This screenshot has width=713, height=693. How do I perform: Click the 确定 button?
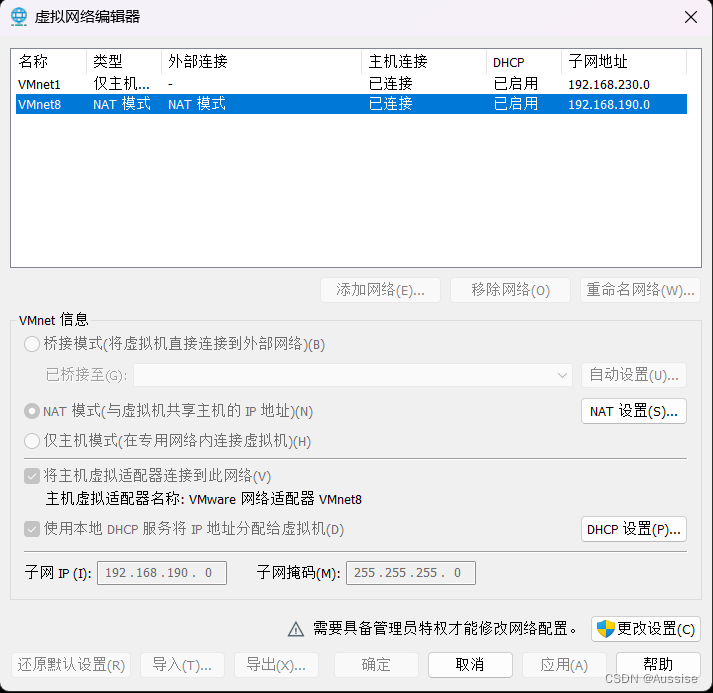(x=376, y=665)
